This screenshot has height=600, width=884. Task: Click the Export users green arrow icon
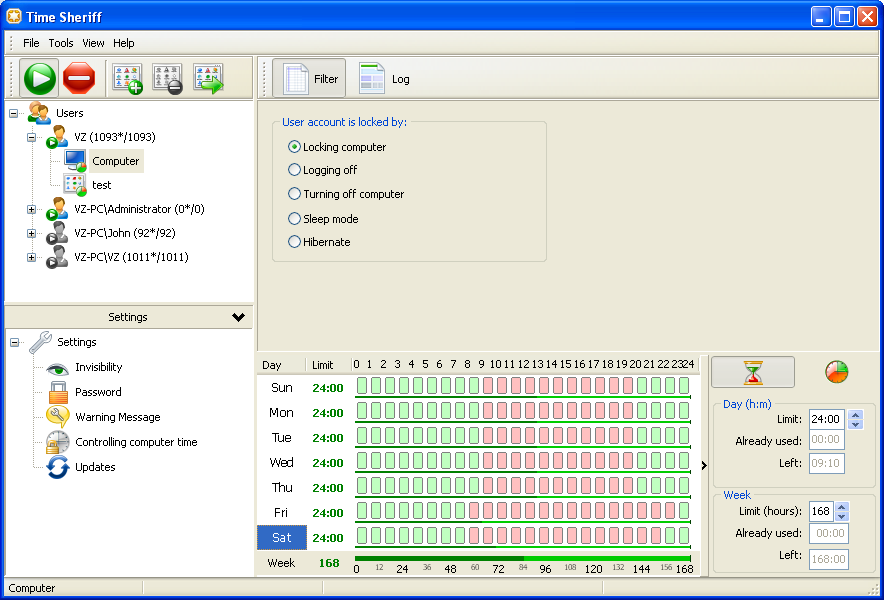(x=208, y=78)
